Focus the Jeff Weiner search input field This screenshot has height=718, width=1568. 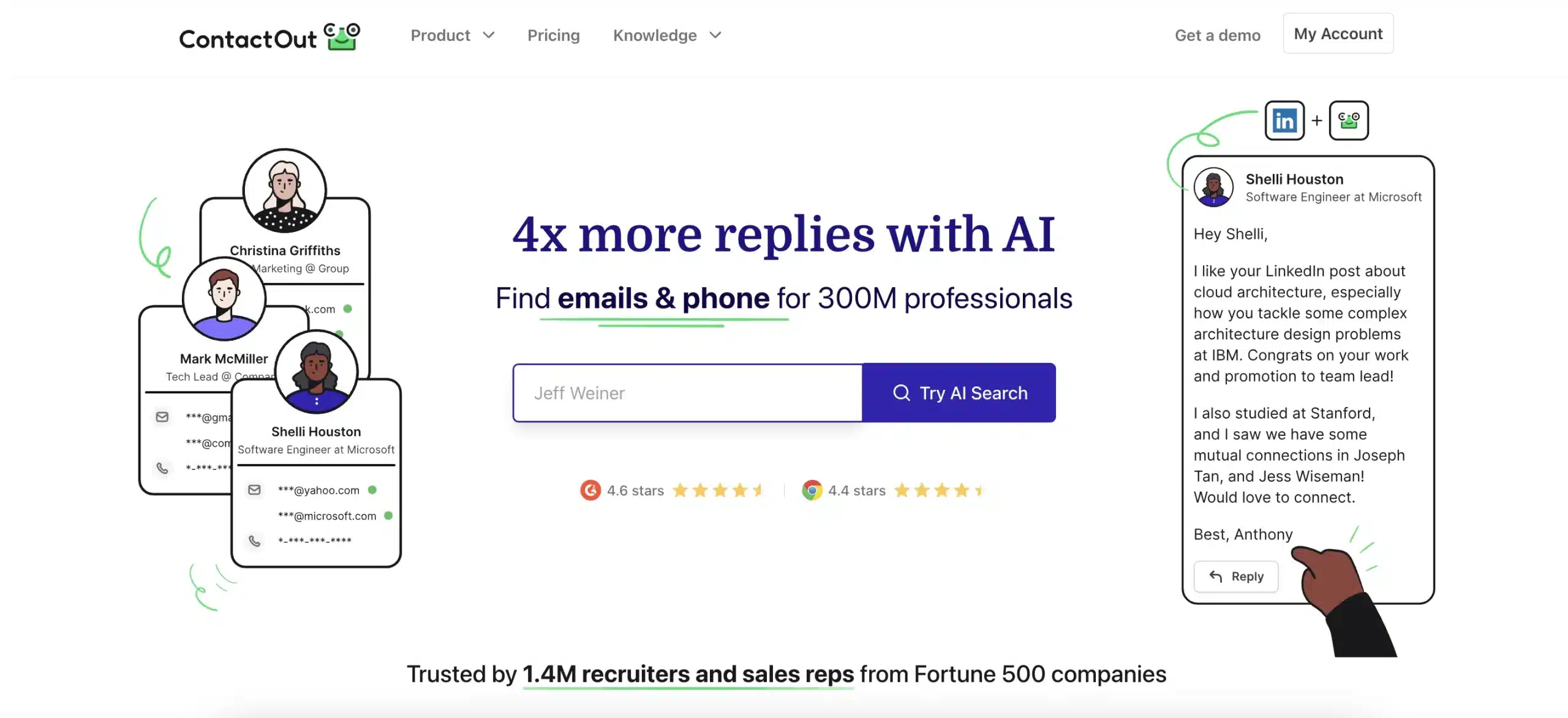point(687,393)
